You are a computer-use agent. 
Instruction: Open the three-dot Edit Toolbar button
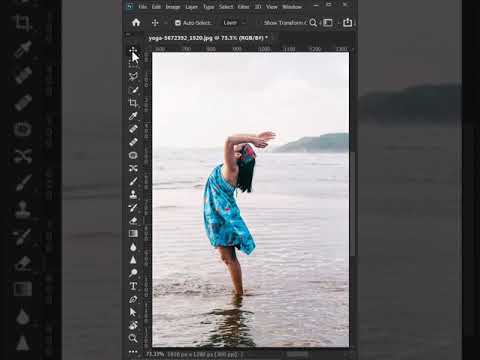click(x=133, y=351)
